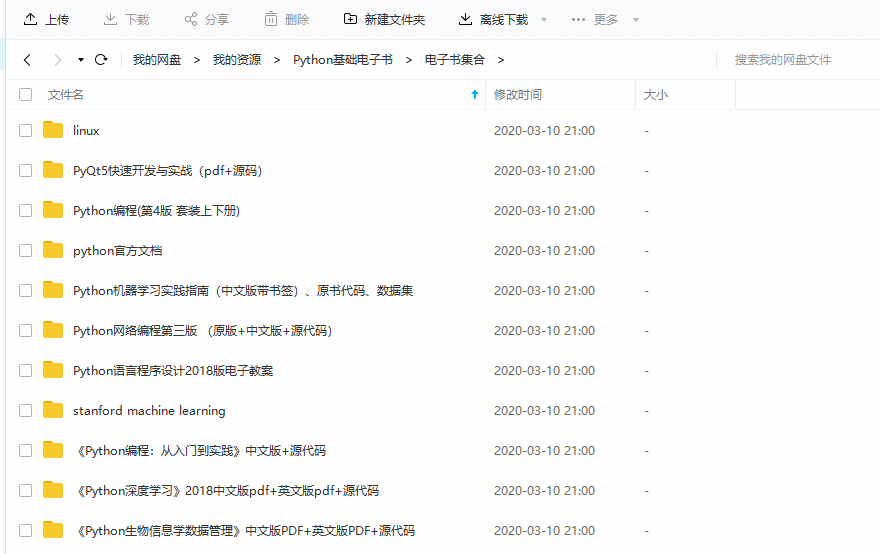Viewport: 880px width, 554px height.
Task: Click the Offline Download (离线下载) icon
Action: pos(465,20)
